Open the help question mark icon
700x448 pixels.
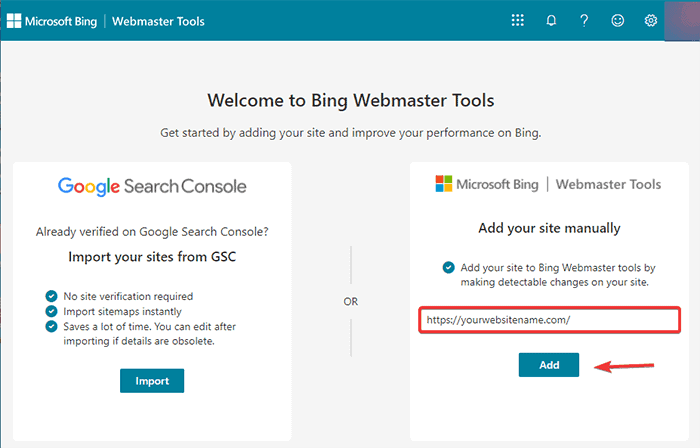click(x=584, y=20)
